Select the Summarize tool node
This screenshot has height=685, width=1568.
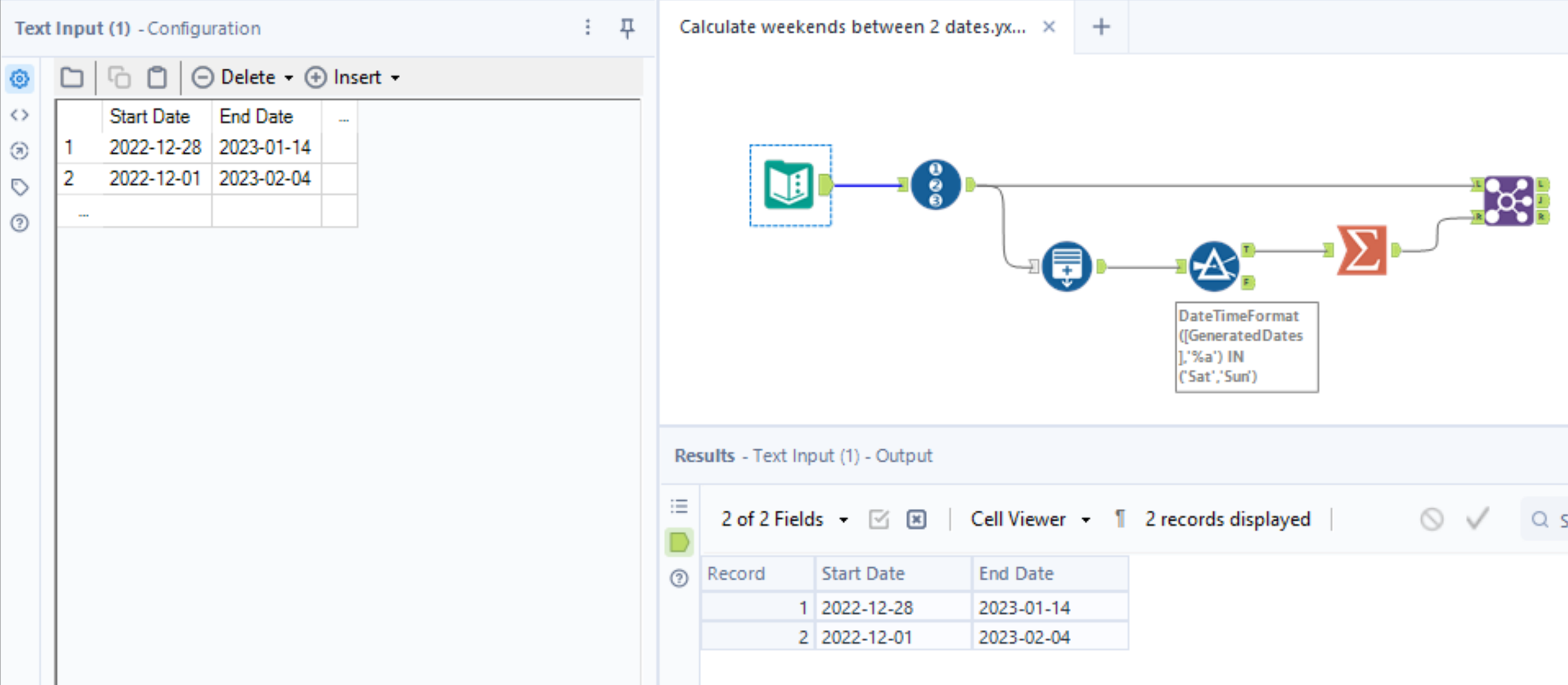click(1362, 250)
